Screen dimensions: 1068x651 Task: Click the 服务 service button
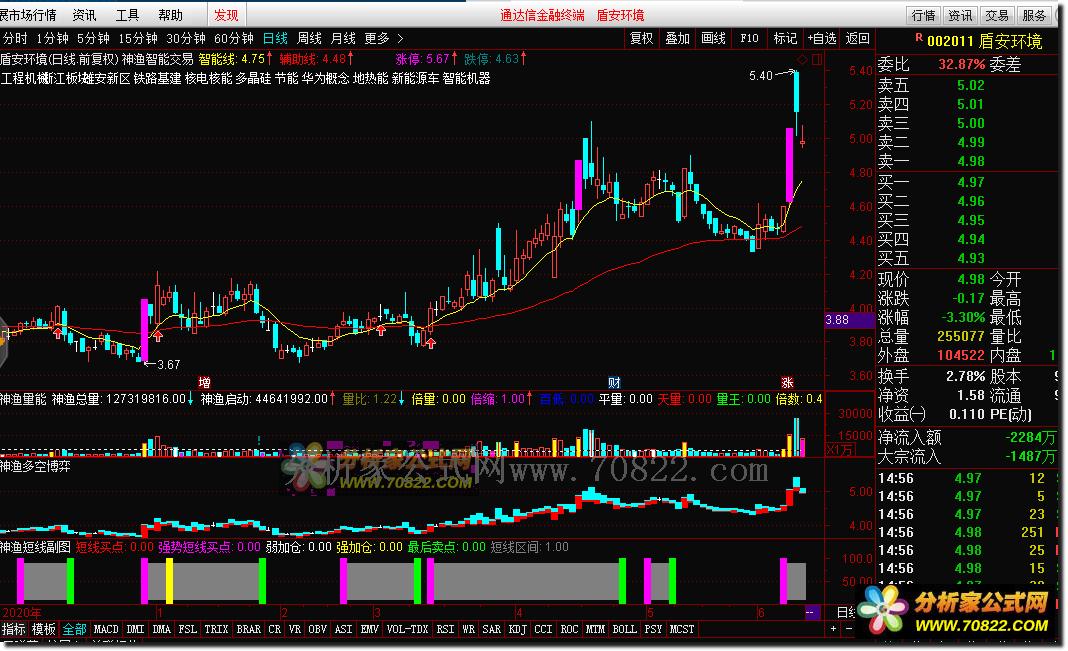[x=1034, y=15]
